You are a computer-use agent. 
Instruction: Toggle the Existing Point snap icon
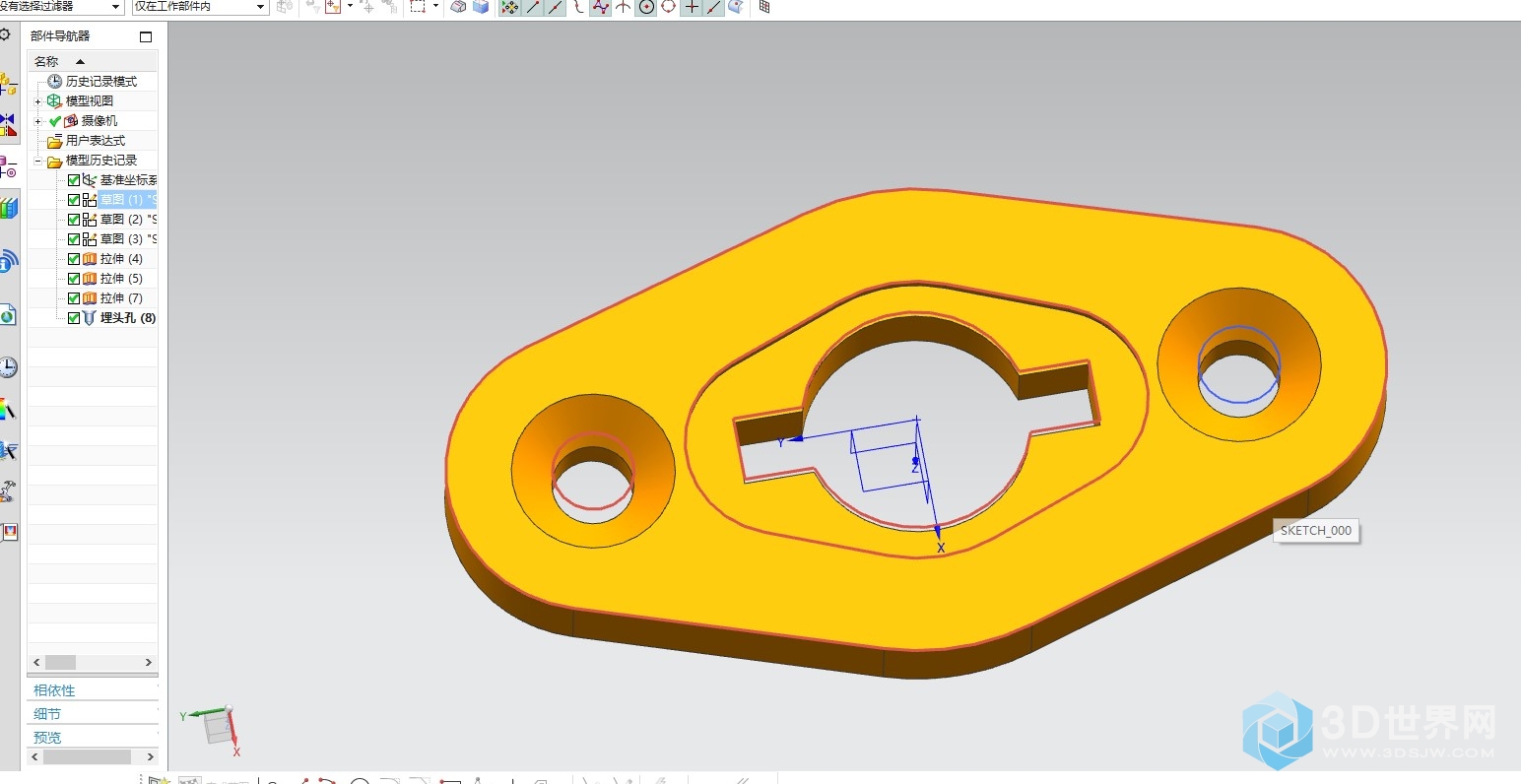(x=692, y=7)
